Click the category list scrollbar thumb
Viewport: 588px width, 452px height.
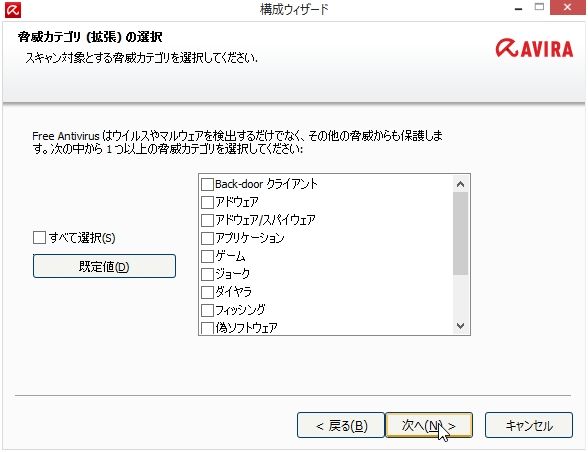[x=460, y=233]
